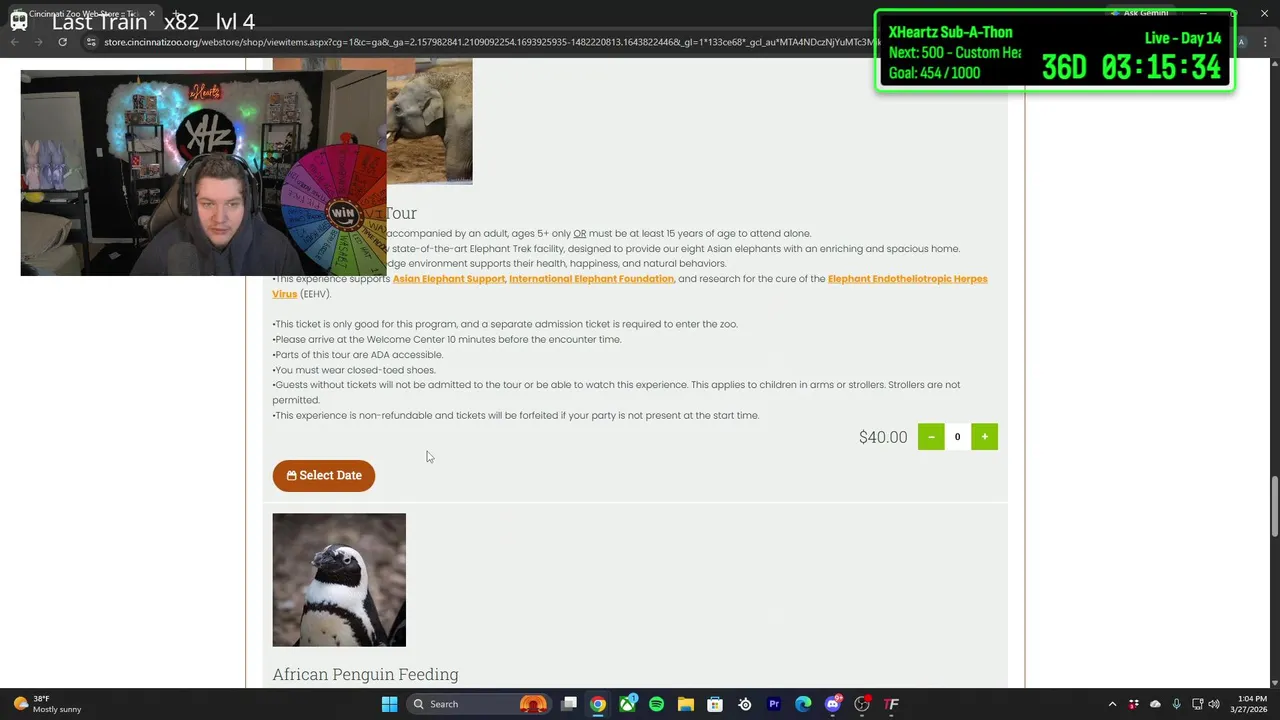This screenshot has width=1280, height=720.
Task: Open Task View from the taskbar
Action: tap(569, 704)
